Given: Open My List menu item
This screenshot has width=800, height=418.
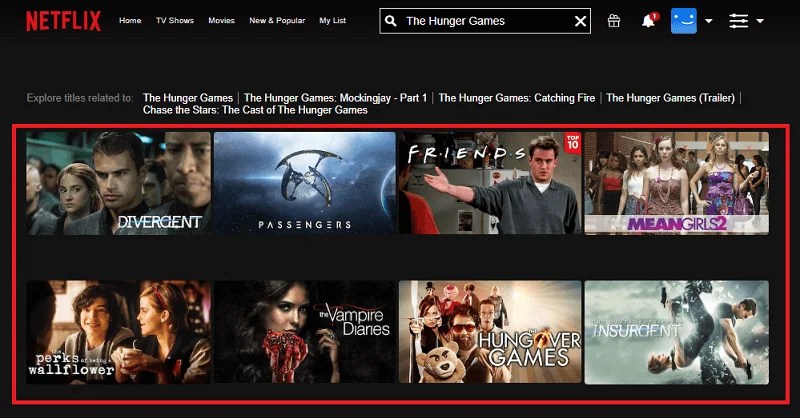Looking at the screenshot, I should tap(333, 20).
